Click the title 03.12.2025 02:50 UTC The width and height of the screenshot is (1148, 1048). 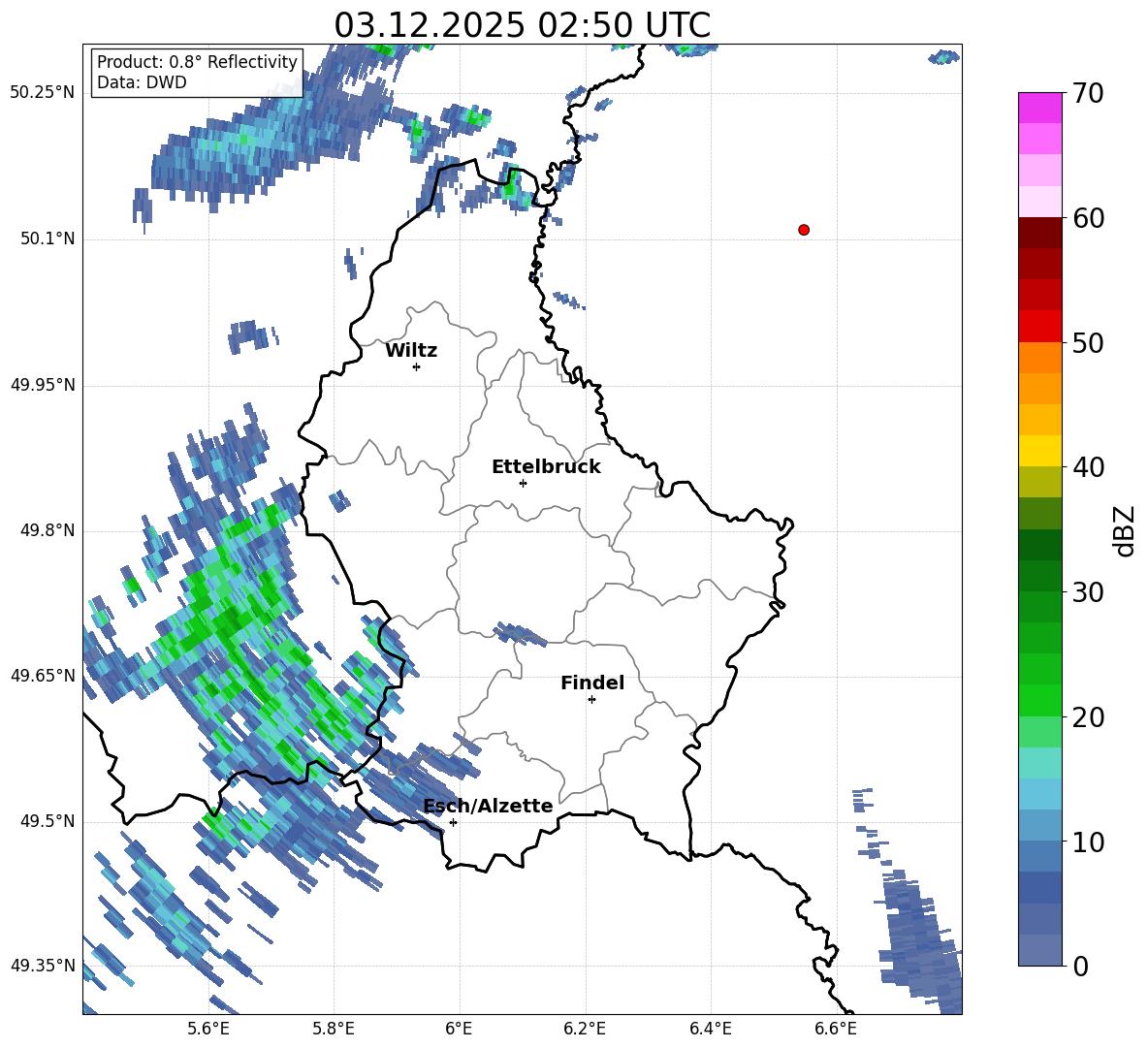522,25
